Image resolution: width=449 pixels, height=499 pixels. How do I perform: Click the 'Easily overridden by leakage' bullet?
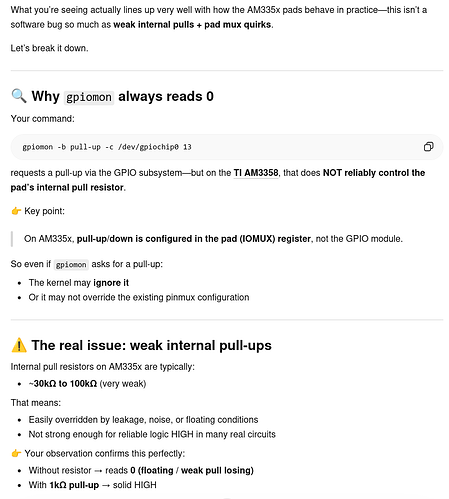point(143,419)
